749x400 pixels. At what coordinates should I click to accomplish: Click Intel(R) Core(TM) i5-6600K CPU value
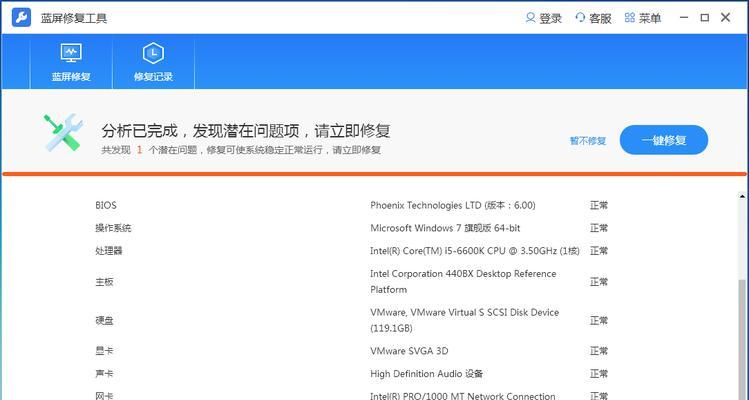click(x=475, y=251)
